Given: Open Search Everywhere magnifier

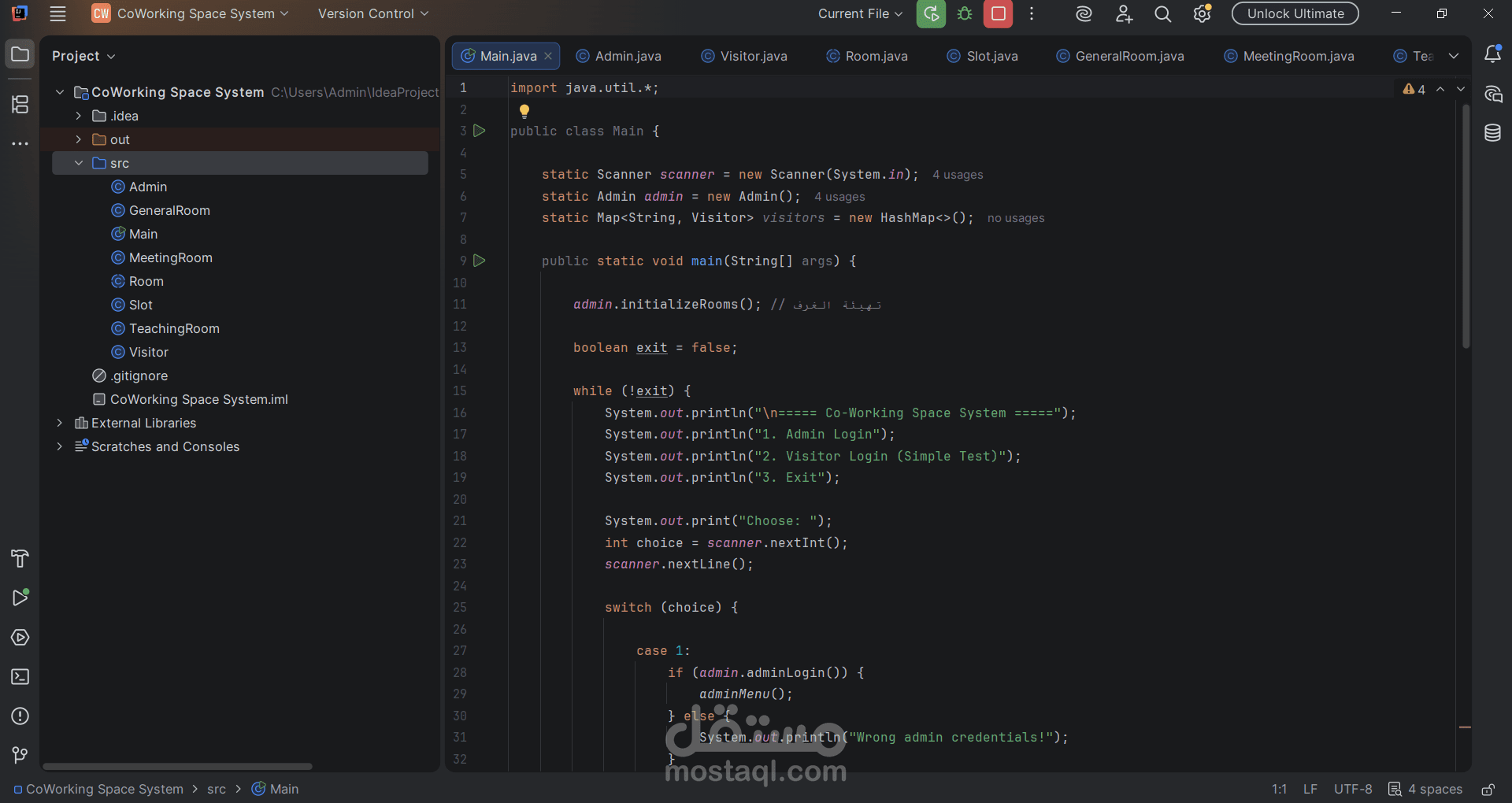Looking at the screenshot, I should tap(1162, 13).
